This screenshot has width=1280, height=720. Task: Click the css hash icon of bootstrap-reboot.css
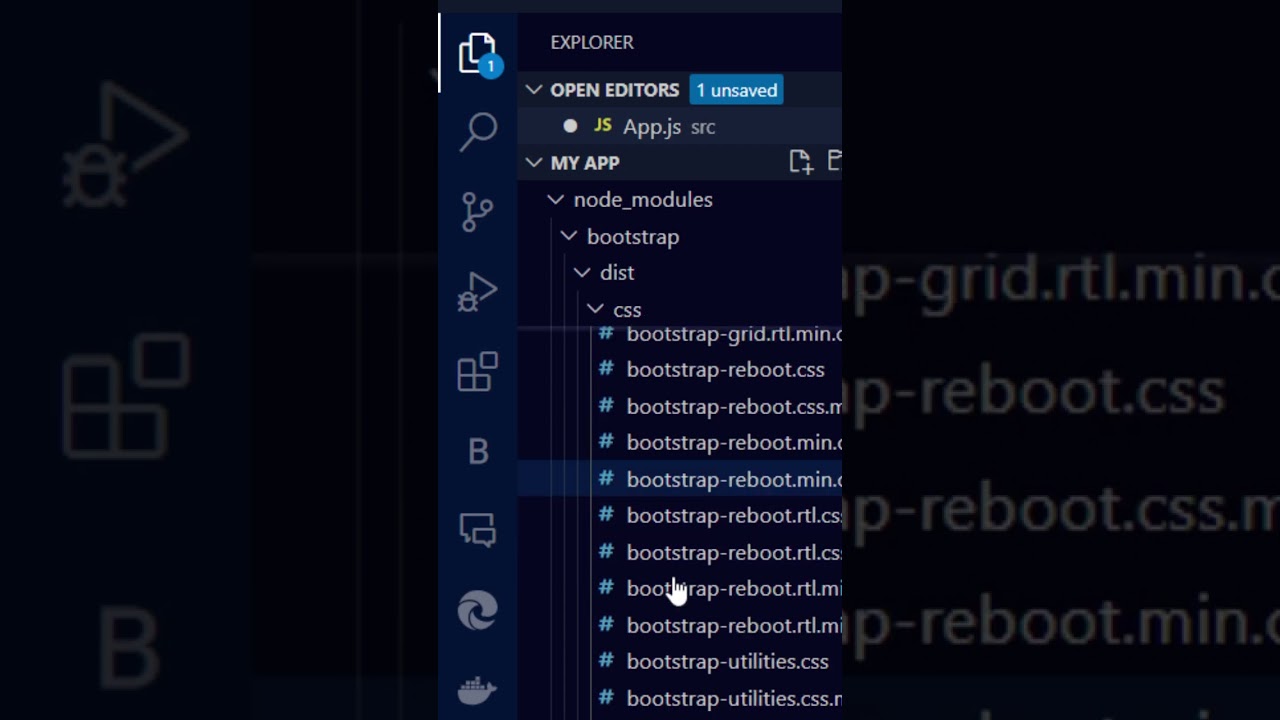[x=606, y=369]
